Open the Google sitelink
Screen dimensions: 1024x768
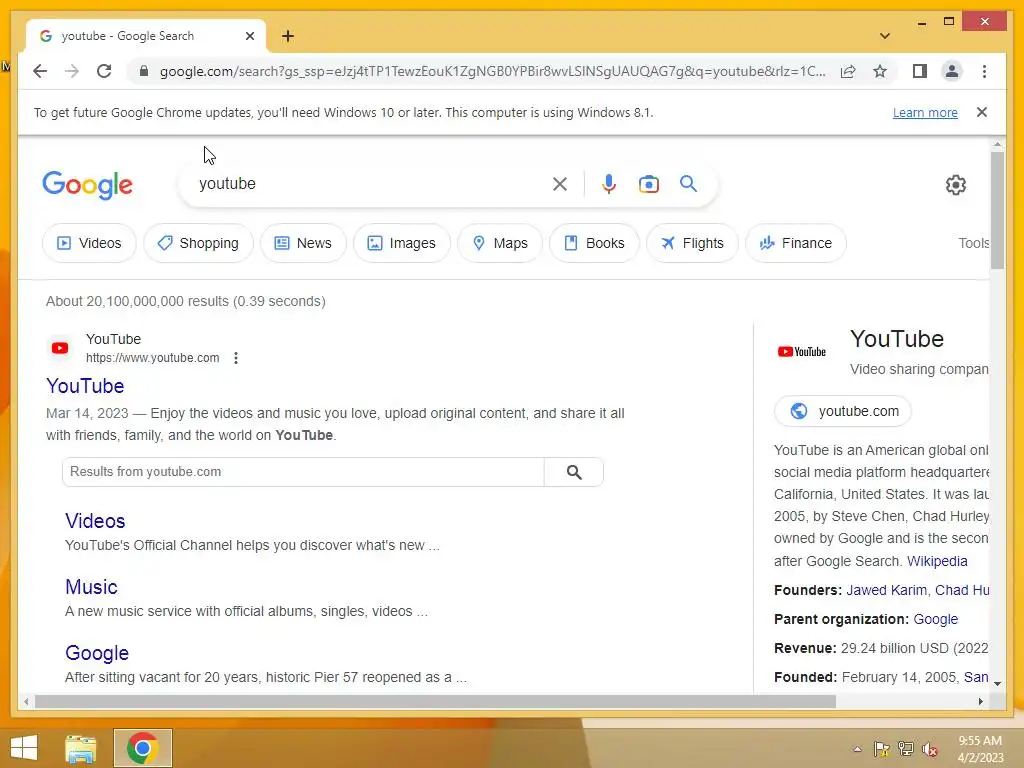coord(97,653)
